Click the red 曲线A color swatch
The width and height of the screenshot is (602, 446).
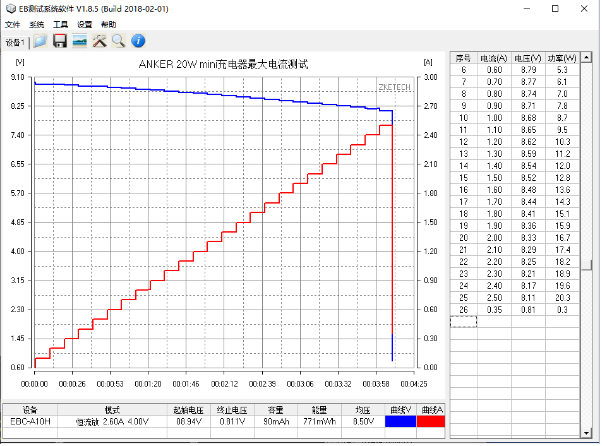(x=431, y=421)
